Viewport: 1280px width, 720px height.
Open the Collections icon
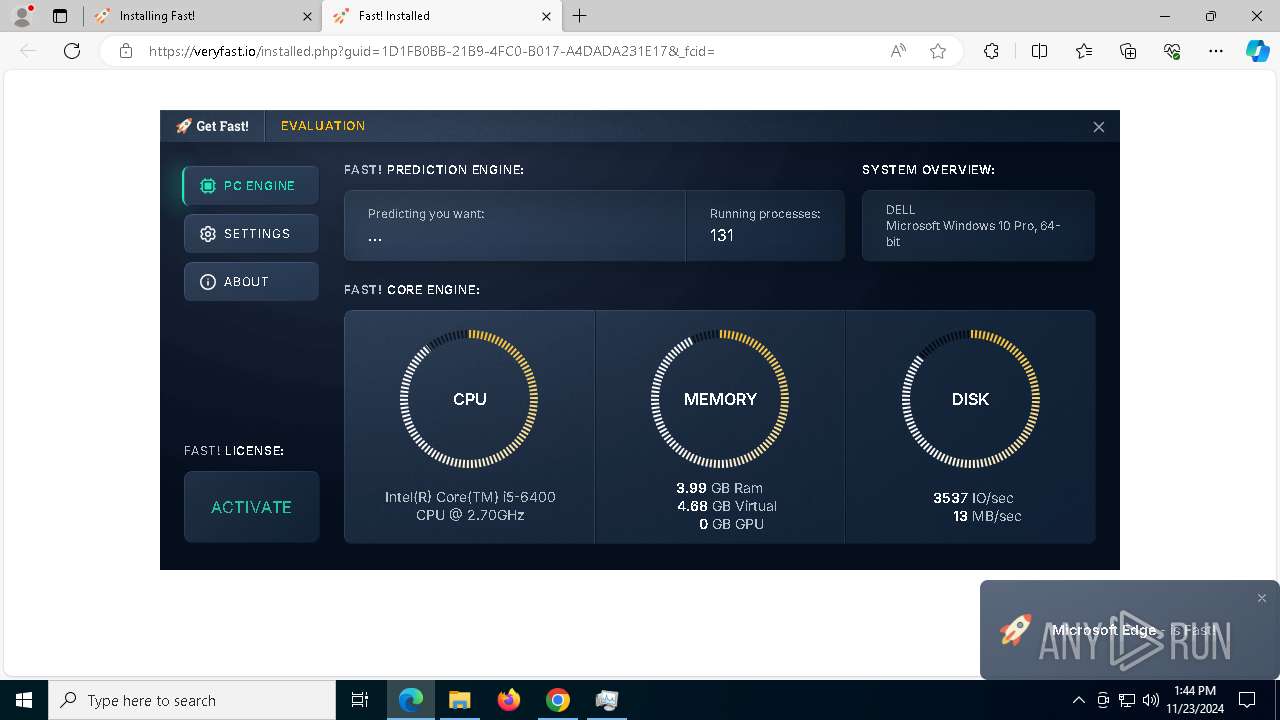point(1128,51)
